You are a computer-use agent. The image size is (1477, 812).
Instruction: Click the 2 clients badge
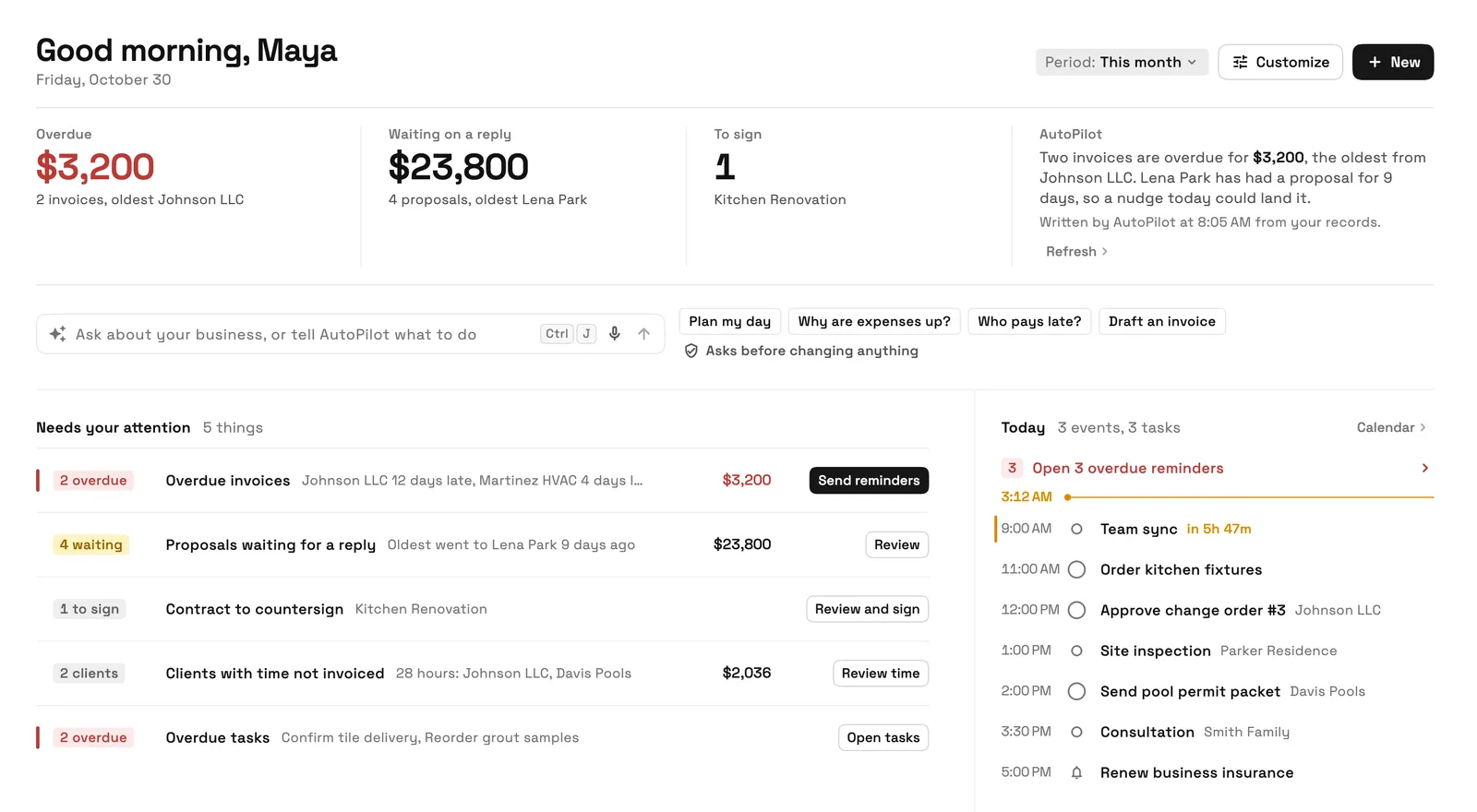tap(89, 674)
